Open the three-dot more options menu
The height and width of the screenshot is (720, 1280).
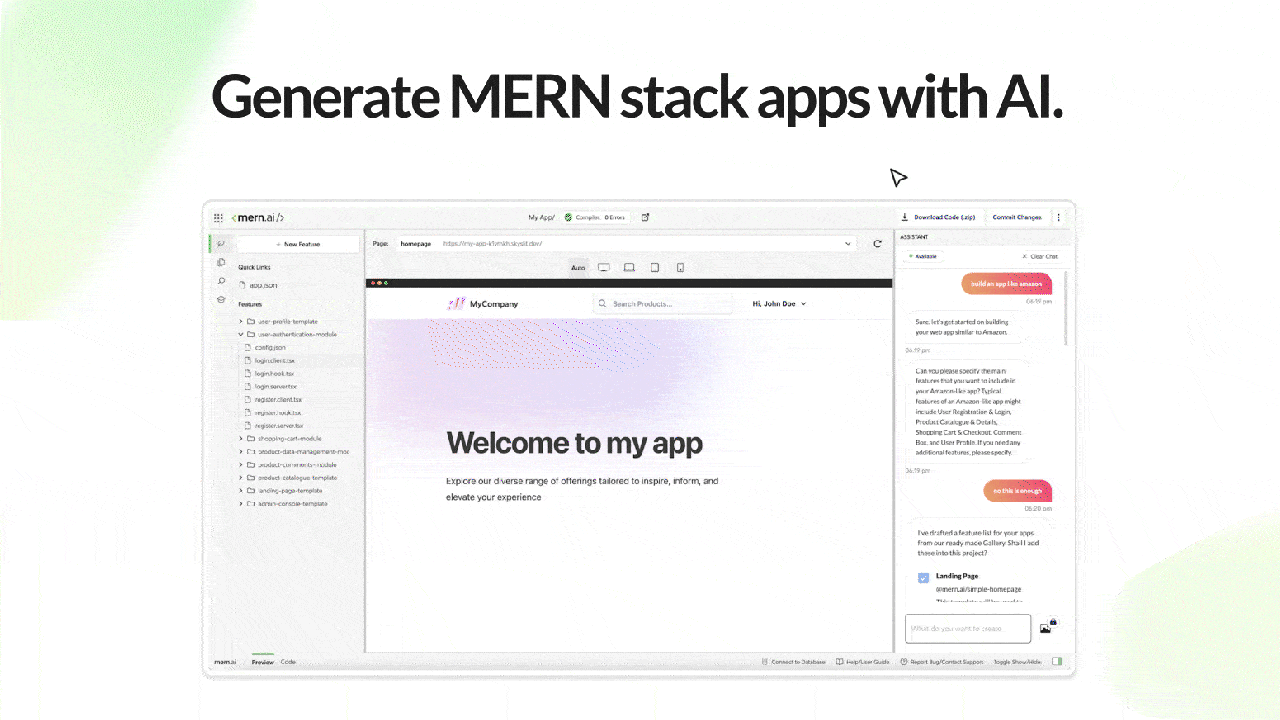1058,217
